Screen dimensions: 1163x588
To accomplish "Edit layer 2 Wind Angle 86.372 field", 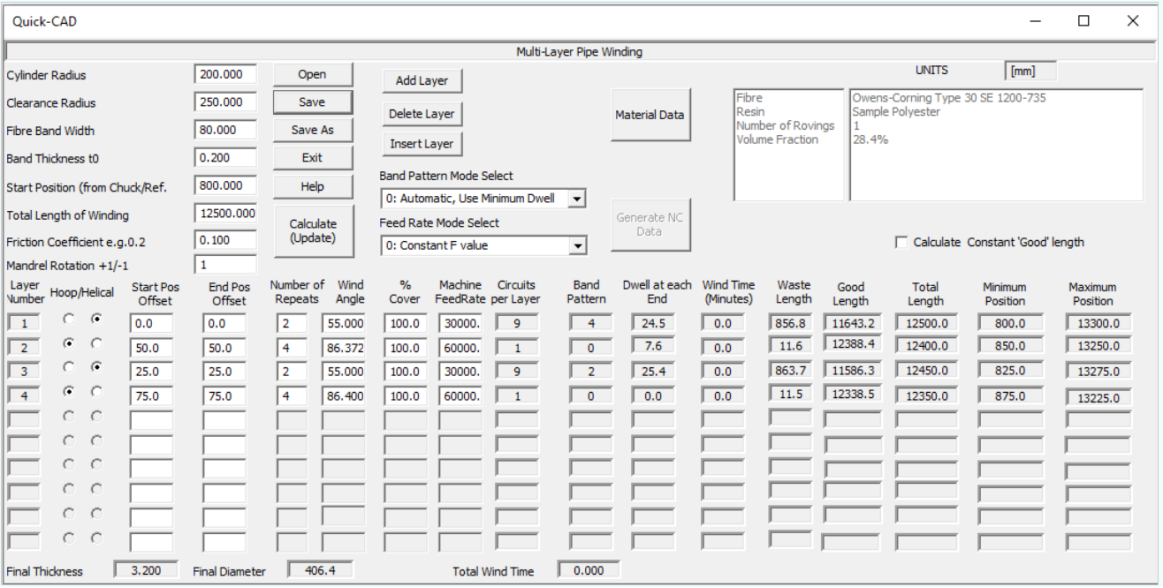I will pos(343,347).
